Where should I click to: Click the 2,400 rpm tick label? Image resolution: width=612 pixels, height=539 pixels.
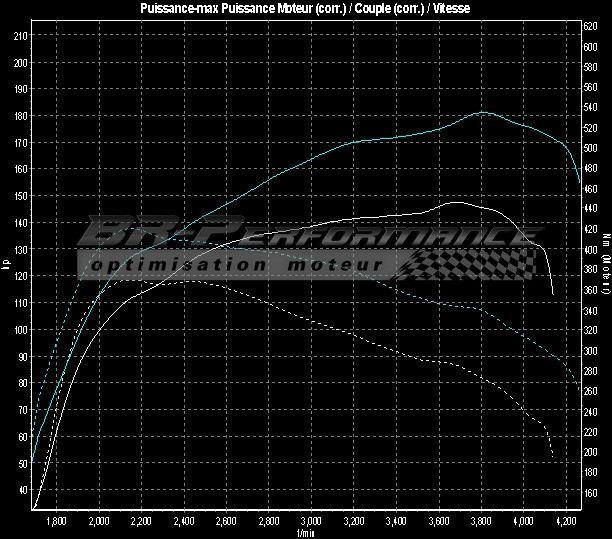coord(184,520)
